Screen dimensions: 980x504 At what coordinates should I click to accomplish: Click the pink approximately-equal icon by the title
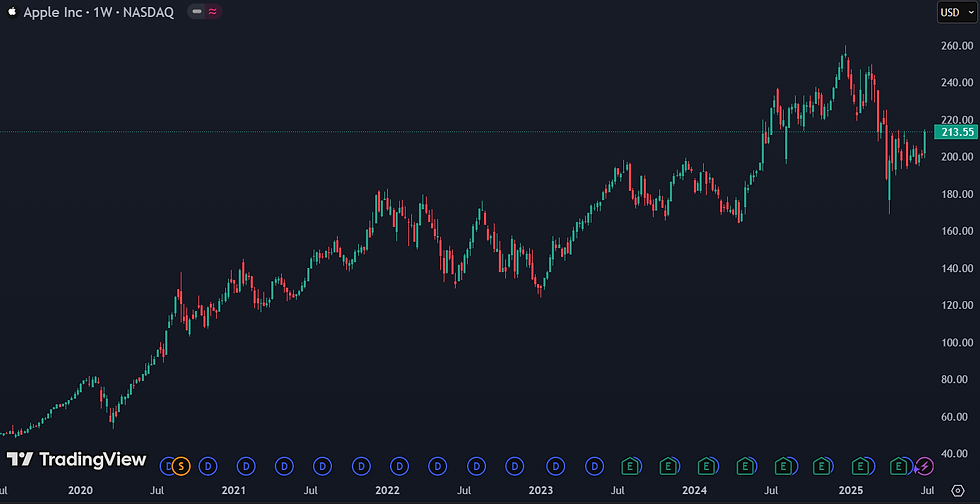[x=213, y=12]
